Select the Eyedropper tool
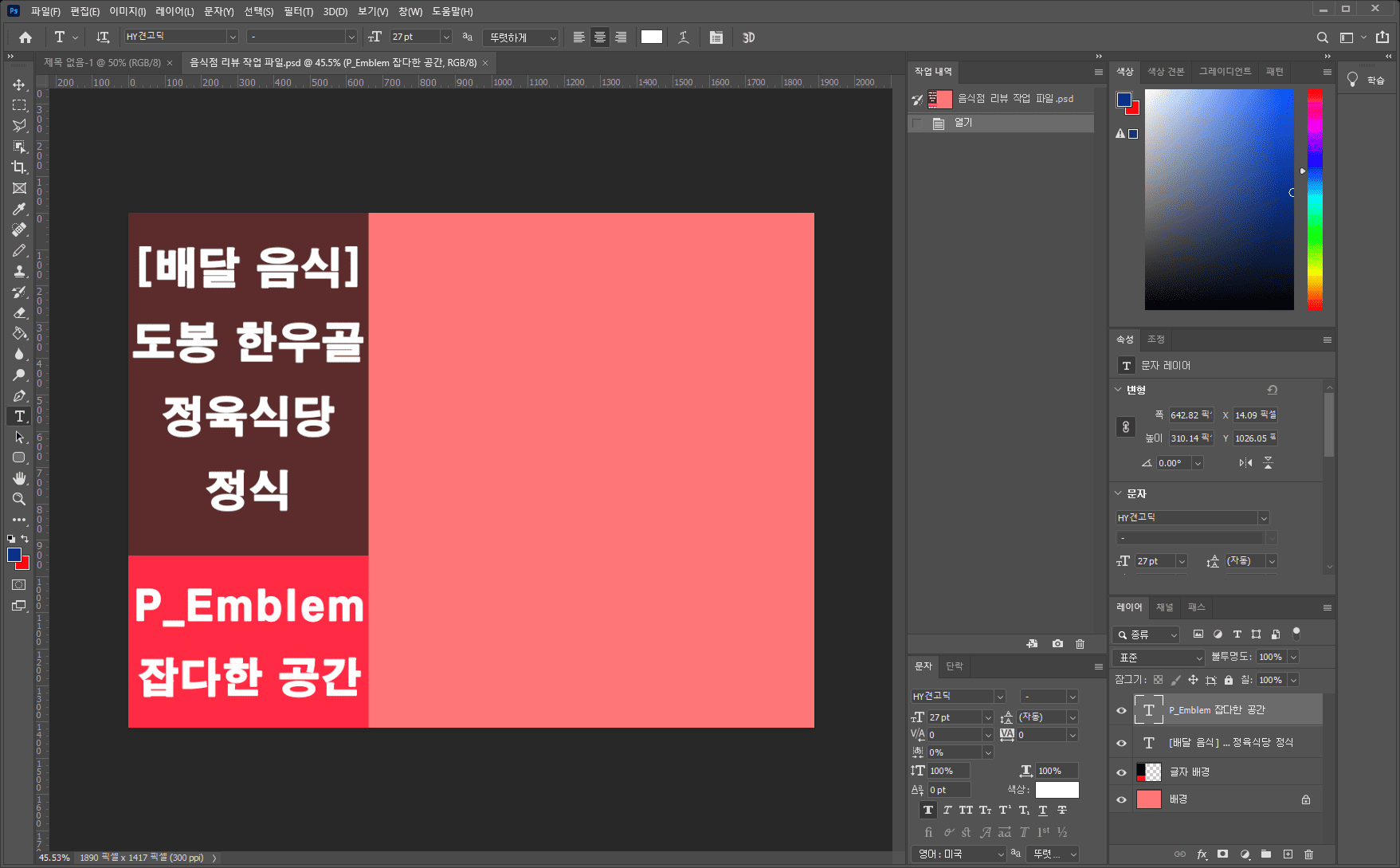 coord(18,209)
